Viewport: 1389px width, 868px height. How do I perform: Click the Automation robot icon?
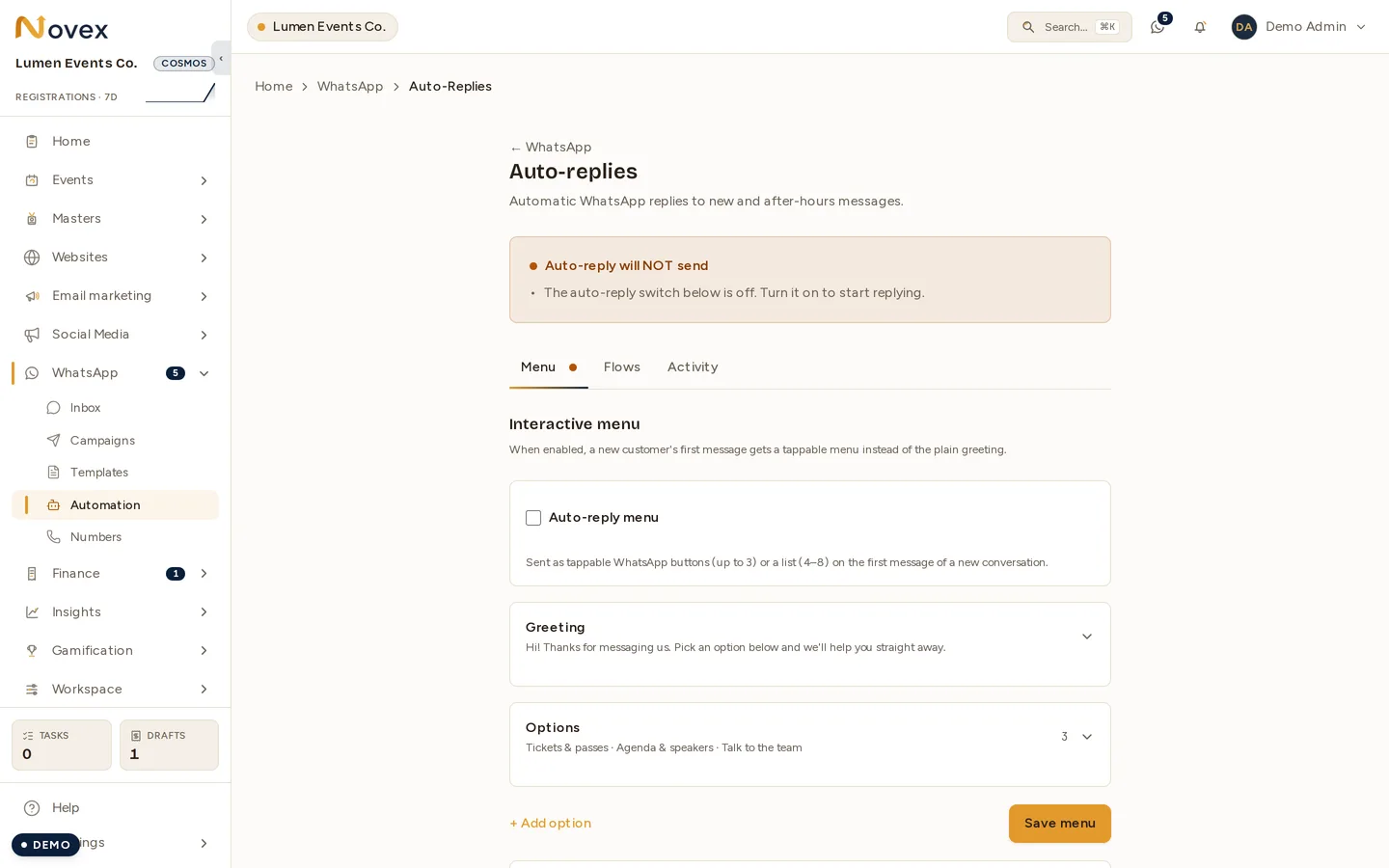pos(54,505)
